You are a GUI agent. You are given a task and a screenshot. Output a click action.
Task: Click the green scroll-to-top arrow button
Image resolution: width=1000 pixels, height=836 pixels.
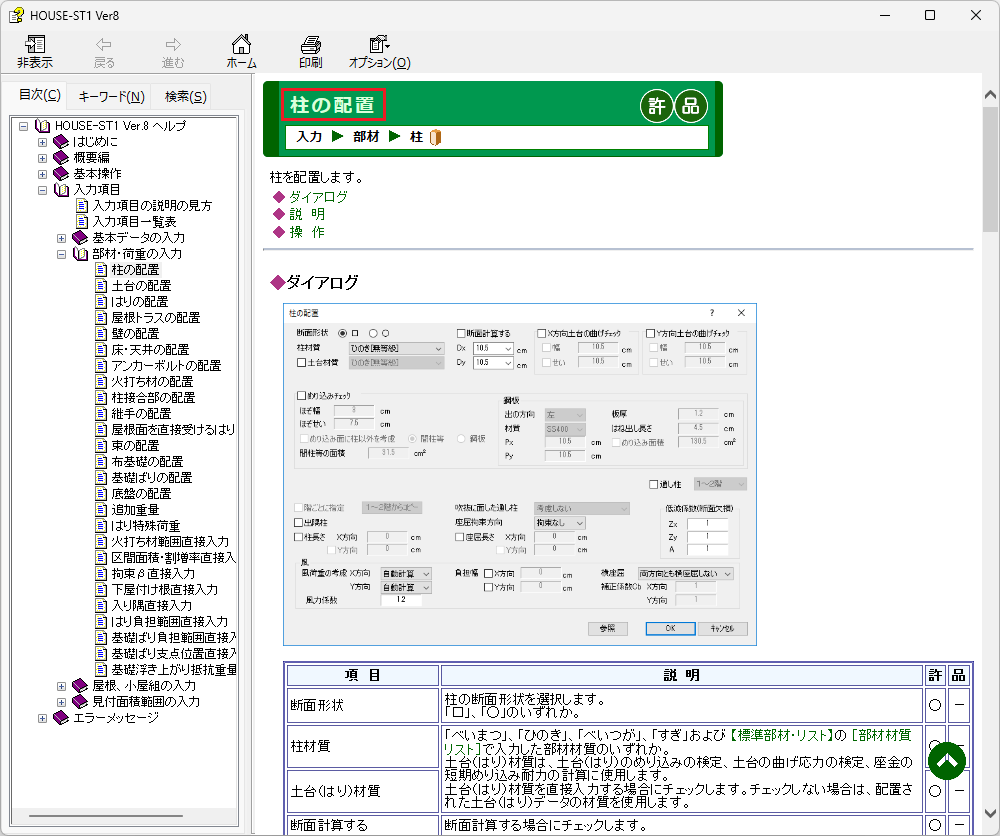point(948,761)
